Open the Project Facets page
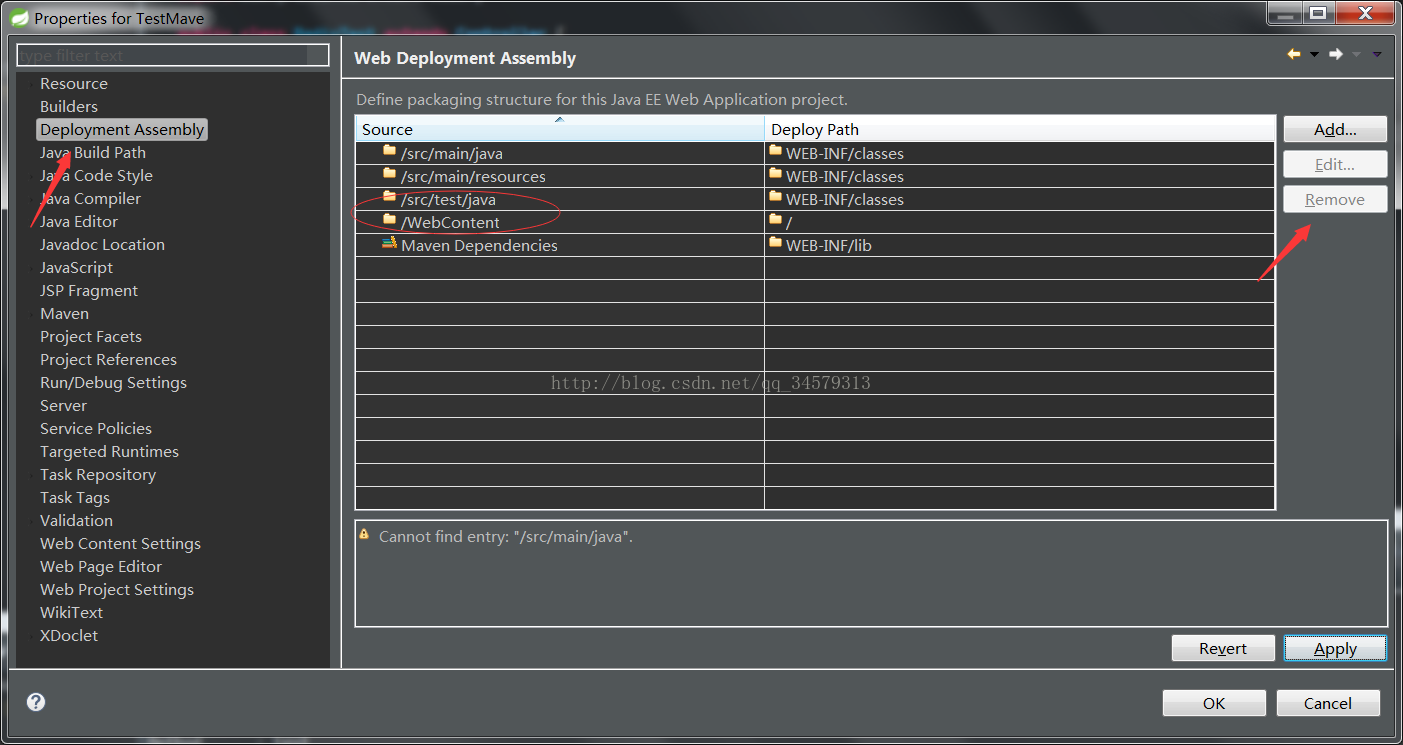This screenshot has height=745, width=1403. 91,337
